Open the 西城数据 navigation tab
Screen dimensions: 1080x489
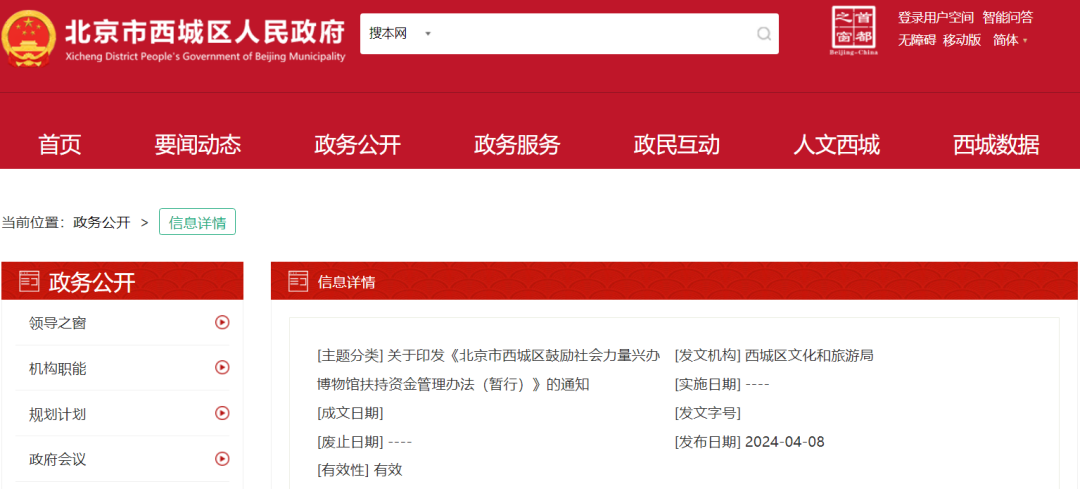(997, 145)
